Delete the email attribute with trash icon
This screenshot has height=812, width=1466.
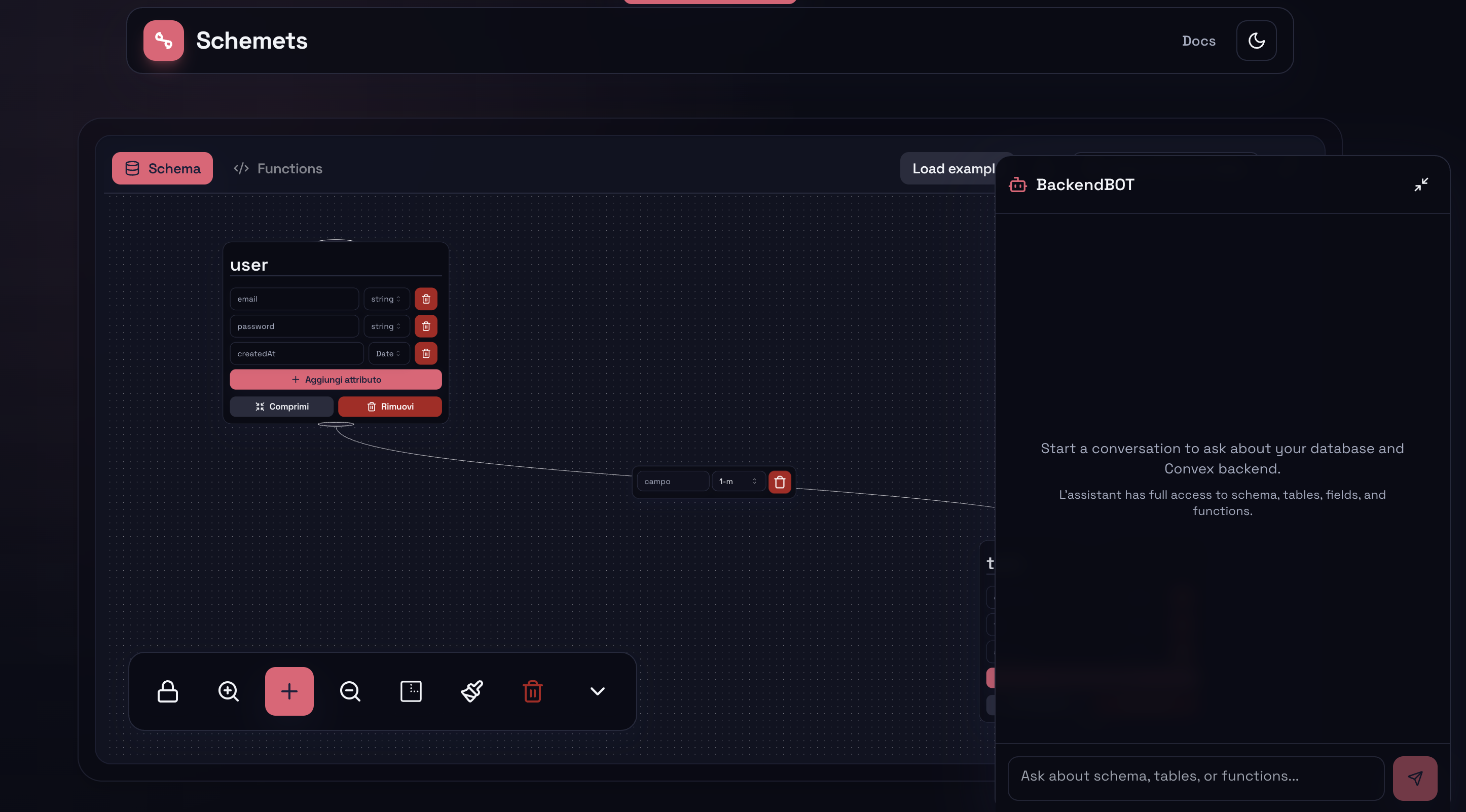[426, 299]
